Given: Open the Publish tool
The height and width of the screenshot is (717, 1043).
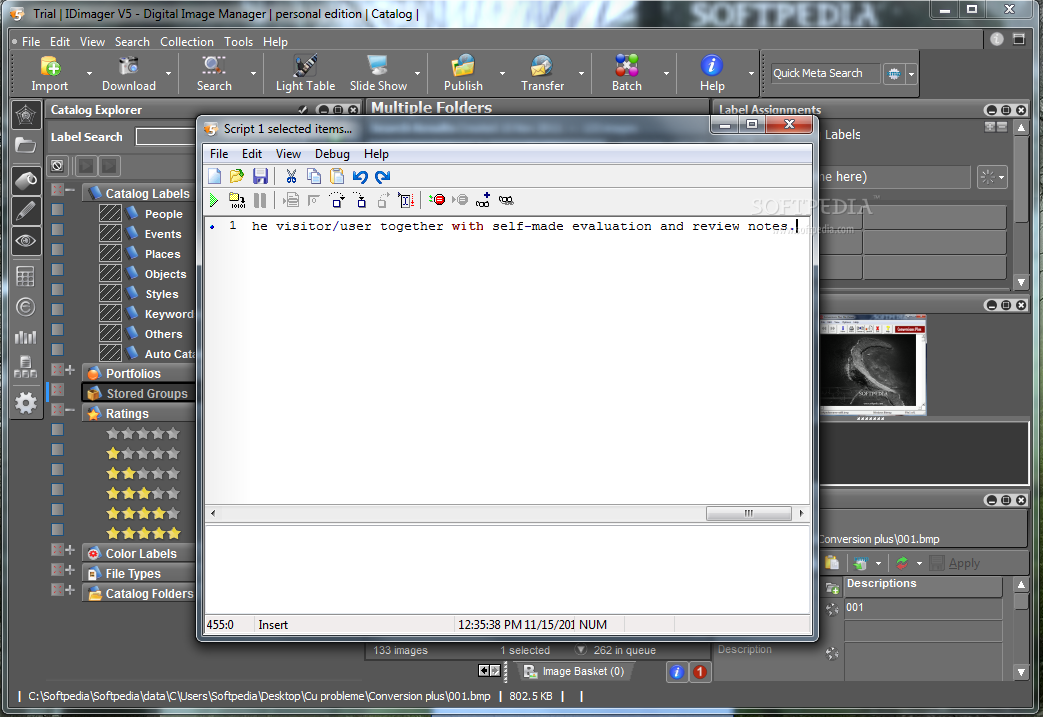Looking at the screenshot, I should coord(463,74).
